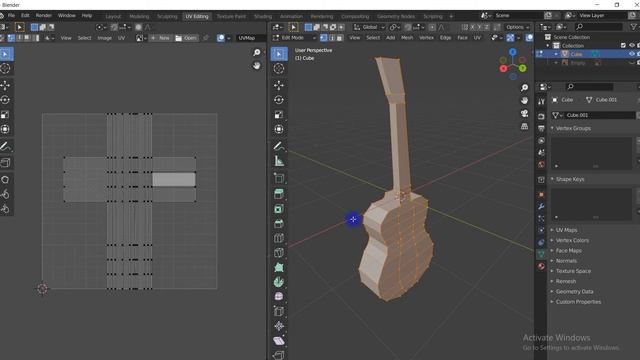Select the Shrink/Fatten tool
This screenshot has width=640, height=360.
click(279, 326)
